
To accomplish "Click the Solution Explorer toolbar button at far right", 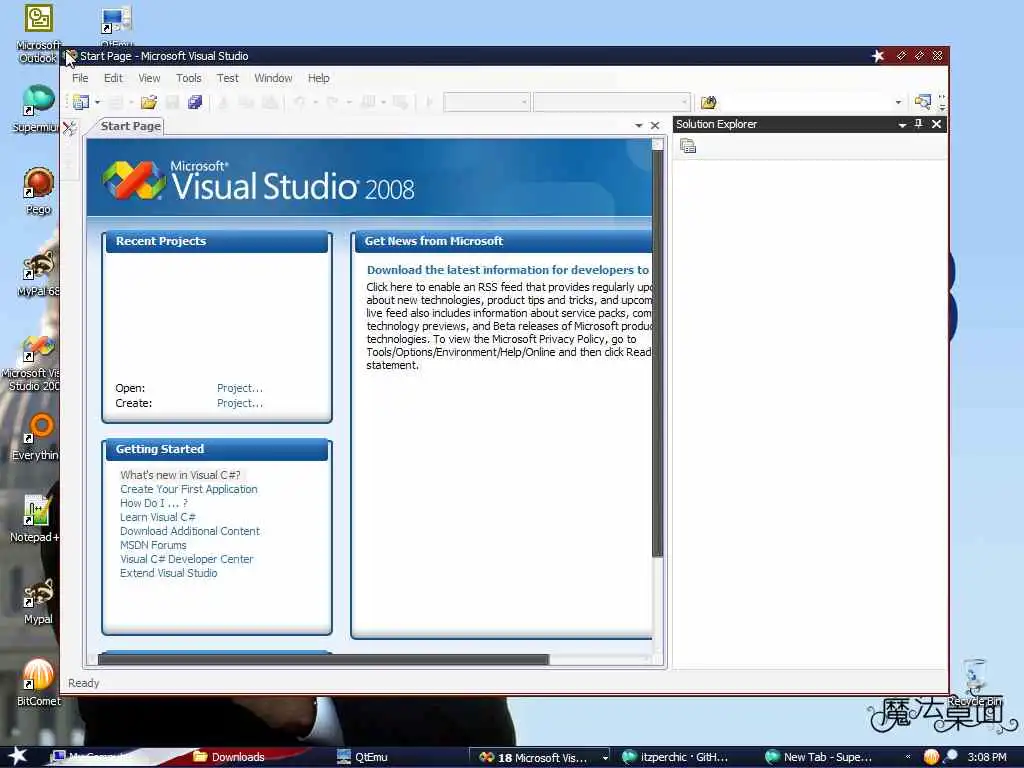I will pyautogui.click(x=923, y=102).
